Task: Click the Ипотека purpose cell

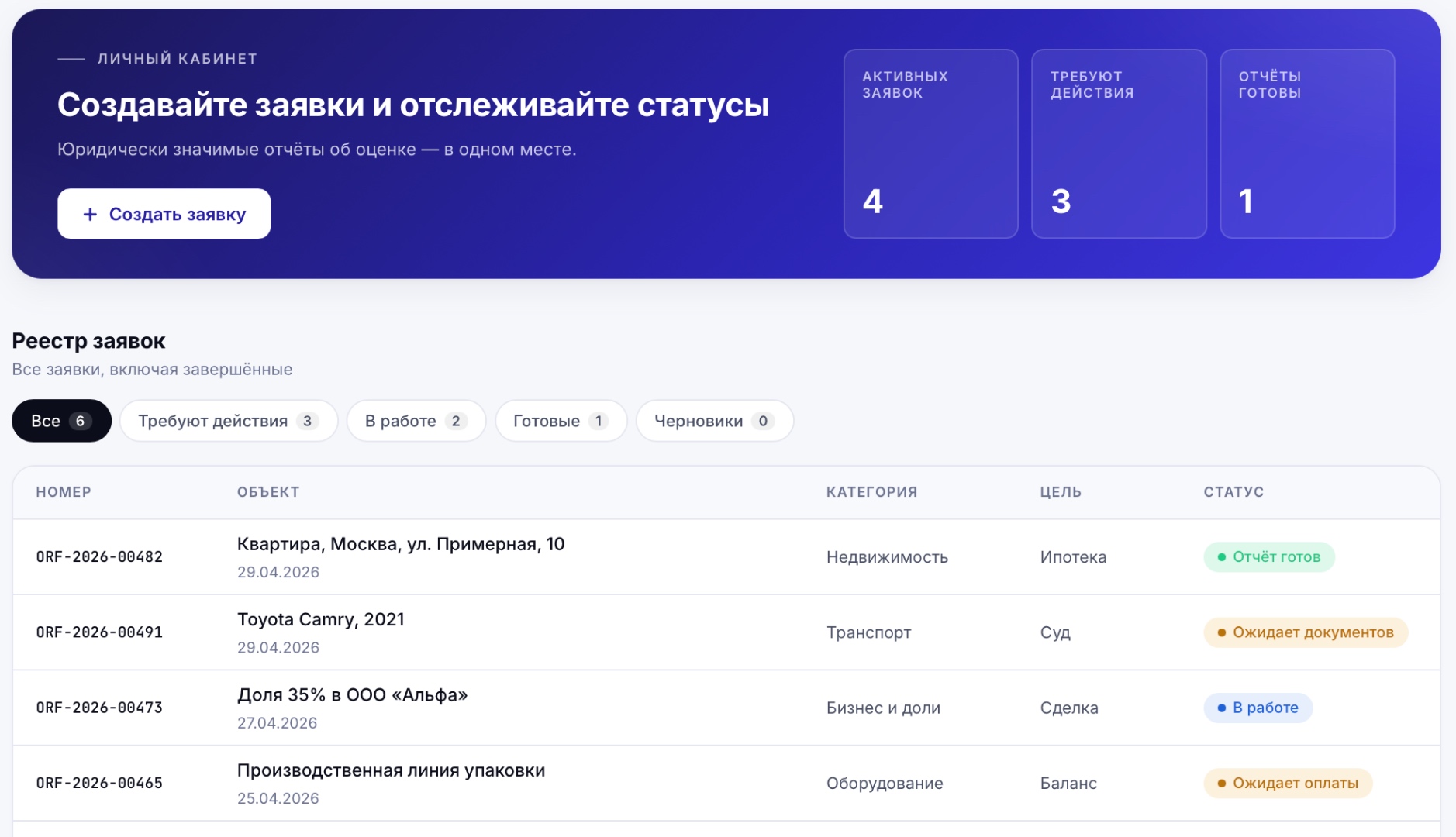Action: (x=1073, y=556)
